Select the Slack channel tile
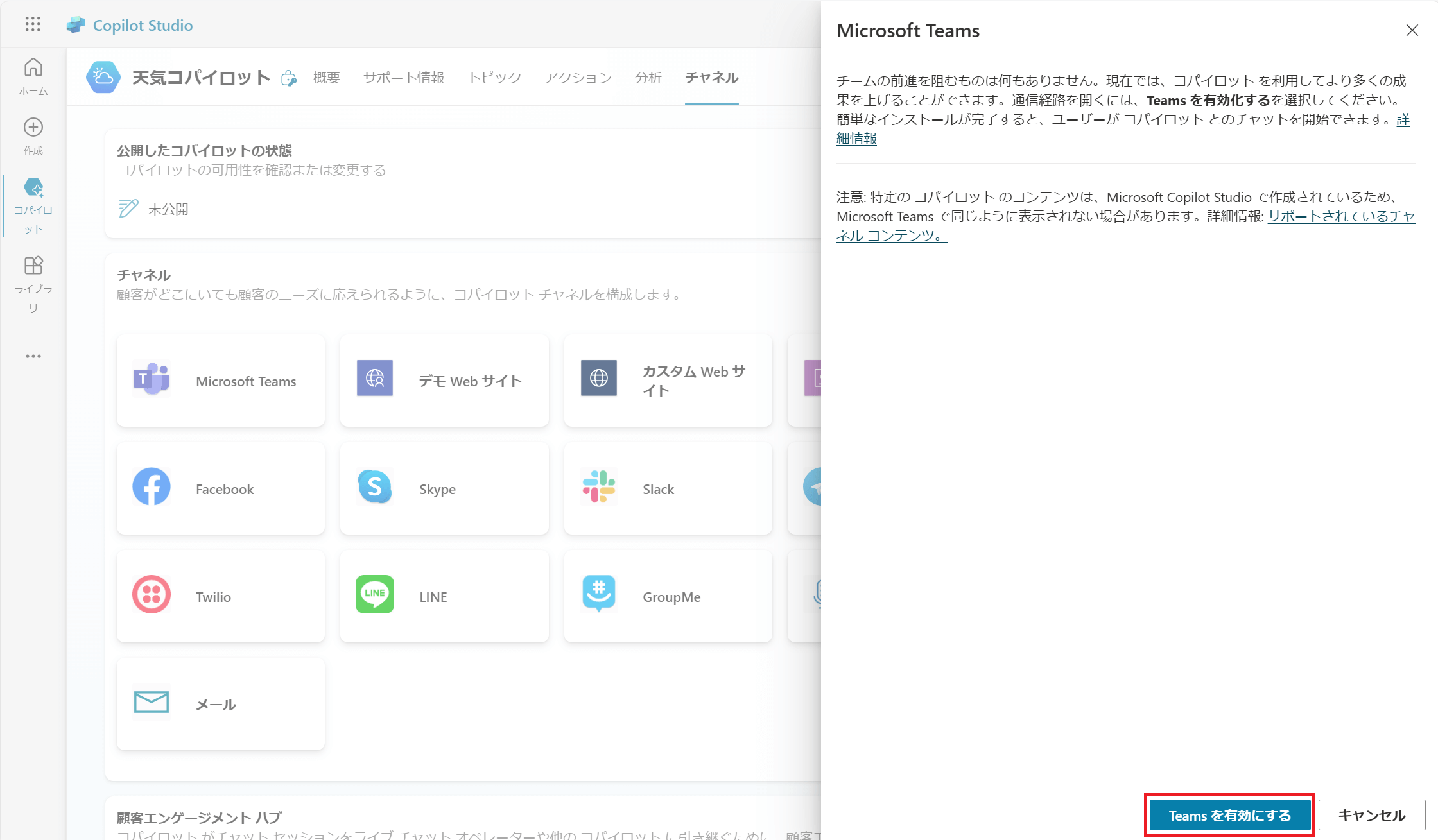The width and height of the screenshot is (1438, 840). tap(668, 488)
